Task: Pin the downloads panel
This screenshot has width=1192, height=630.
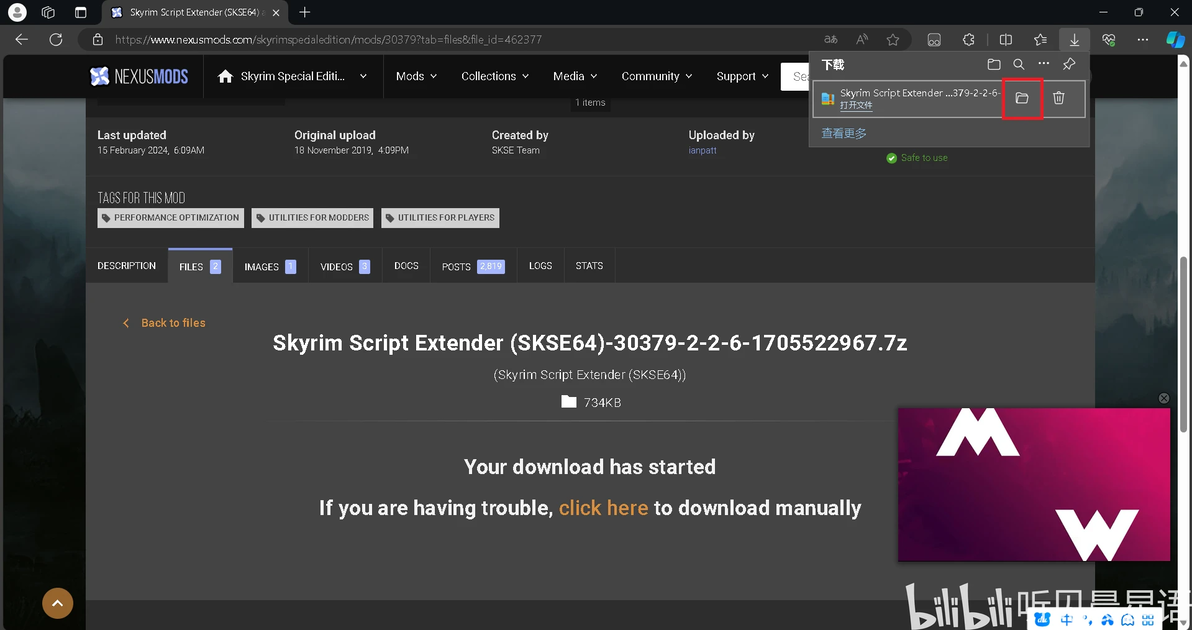Action: [1069, 65]
